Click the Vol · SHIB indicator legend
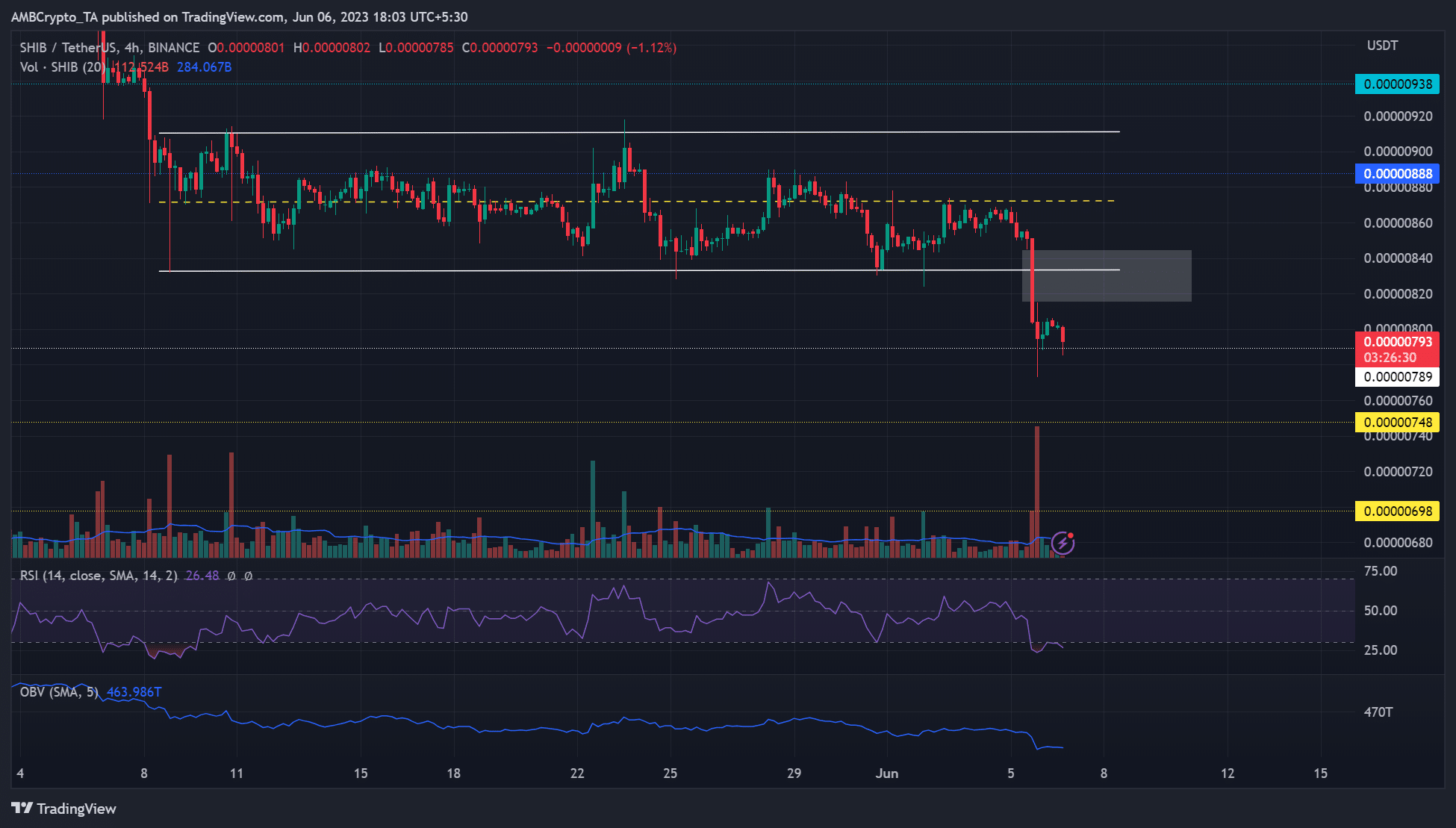The image size is (1456, 828). pyautogui.click(x=62, y=67)
